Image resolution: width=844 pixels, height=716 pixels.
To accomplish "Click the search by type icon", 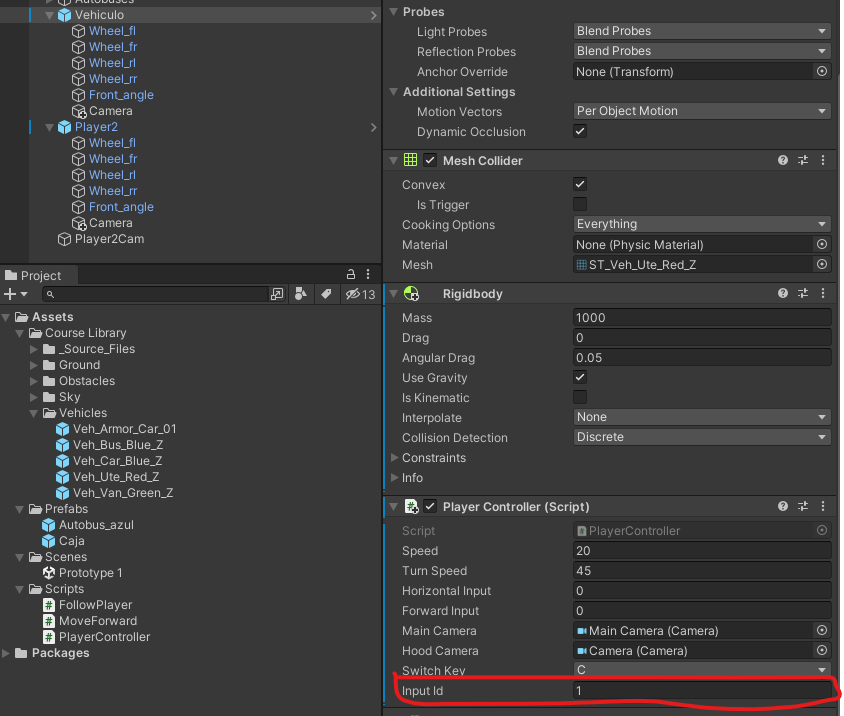I will pyautogui.click(x=301, y=294).
